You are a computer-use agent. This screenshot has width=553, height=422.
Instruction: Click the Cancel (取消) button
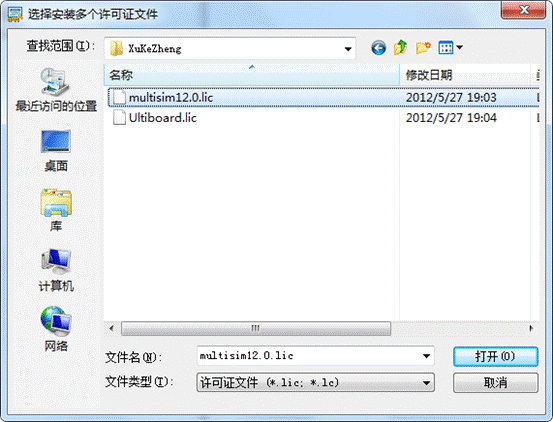point(496,383)
